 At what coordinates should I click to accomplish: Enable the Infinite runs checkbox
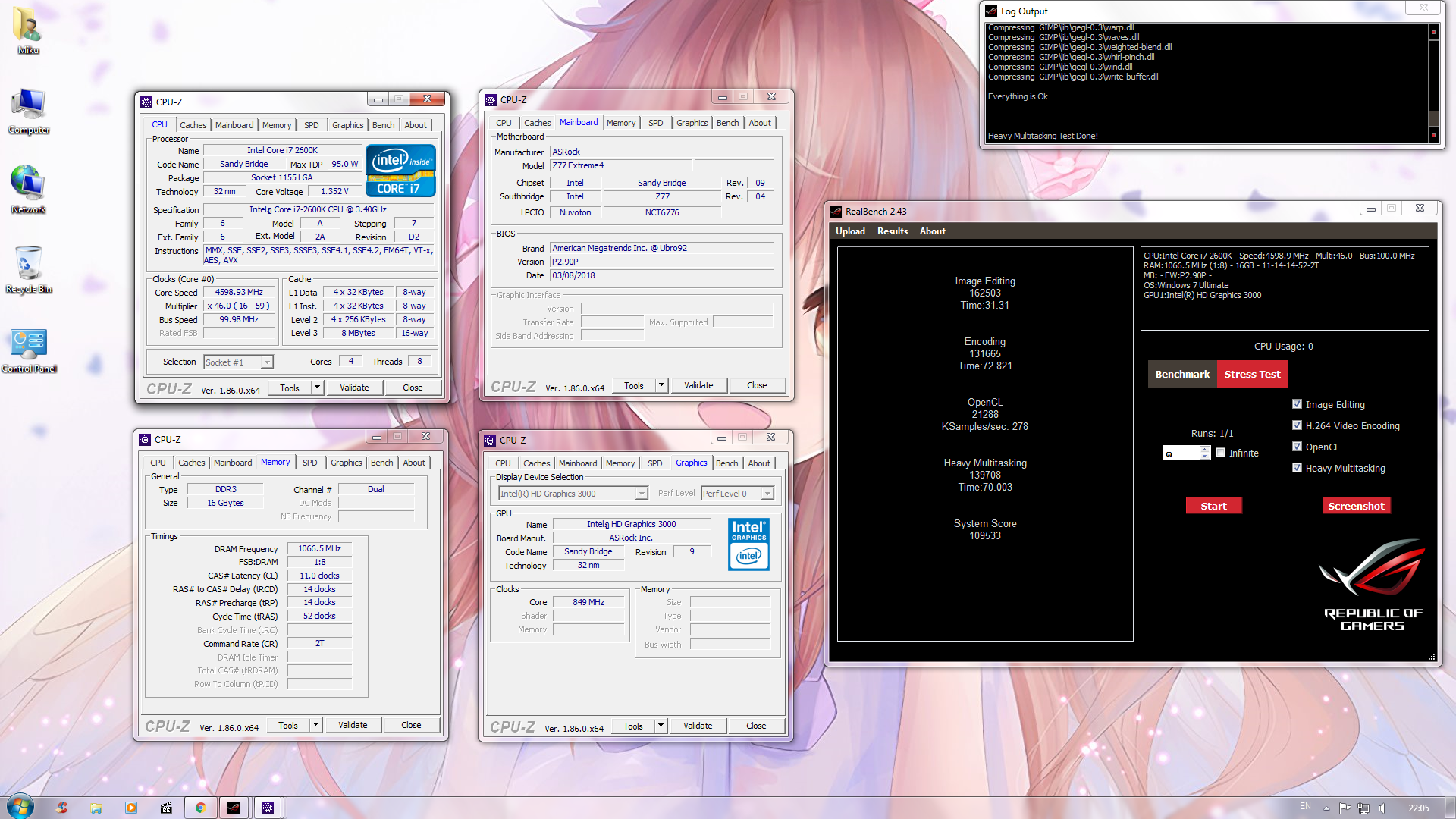pos(1220,453)
